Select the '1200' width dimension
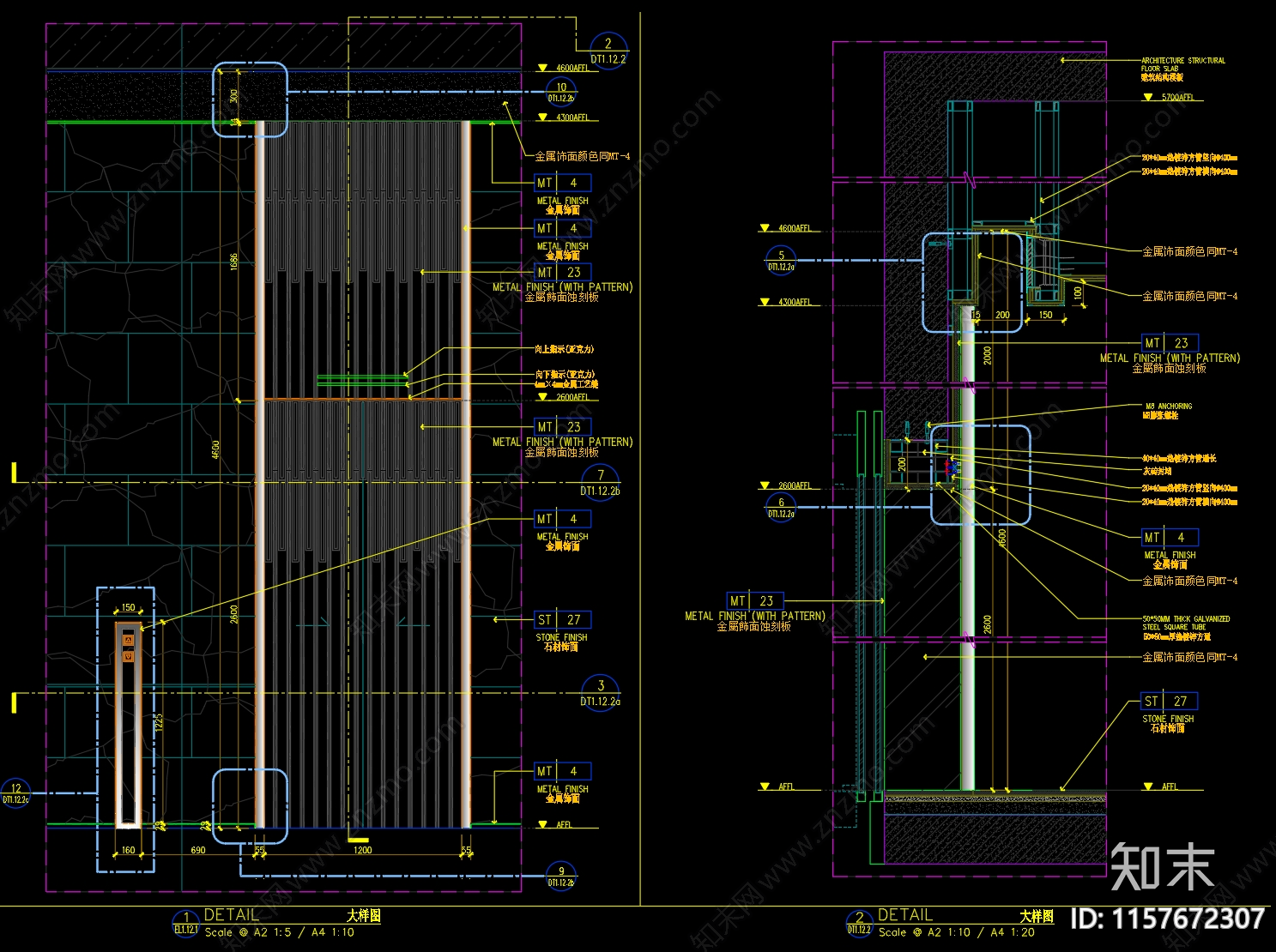The height and width of the screenshot is (952, 1276). [363, 850]
